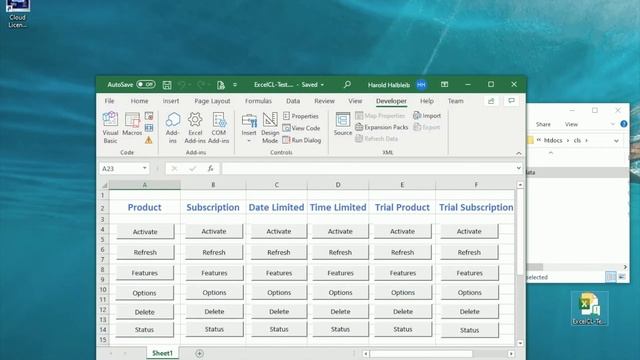Open Excel Add-ins manager
The height and width of the screenshot is (360, 640).
click(195, 127)
